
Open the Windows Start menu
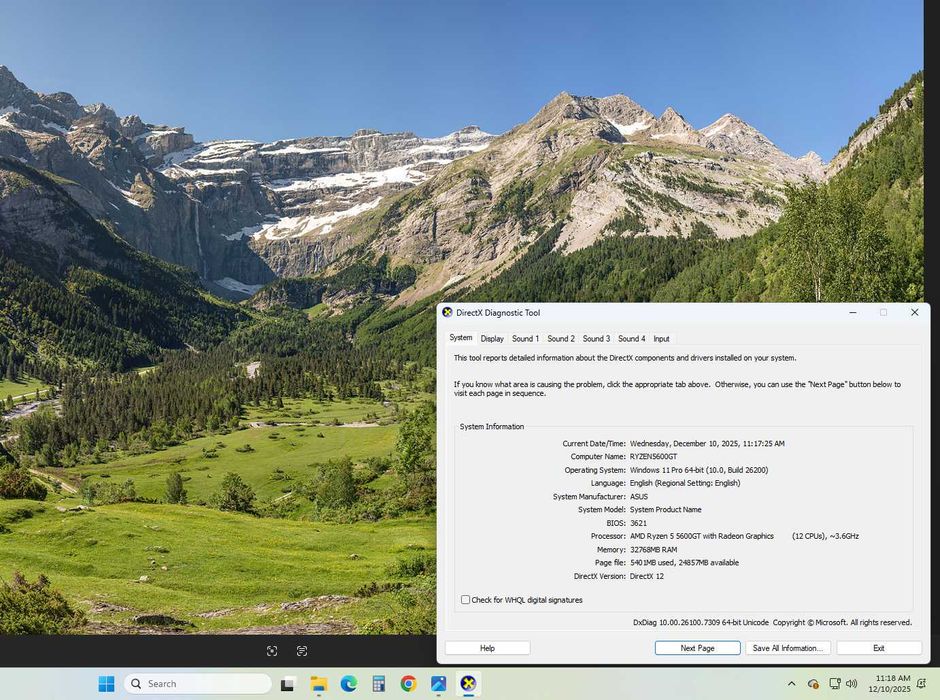[106, 684]
